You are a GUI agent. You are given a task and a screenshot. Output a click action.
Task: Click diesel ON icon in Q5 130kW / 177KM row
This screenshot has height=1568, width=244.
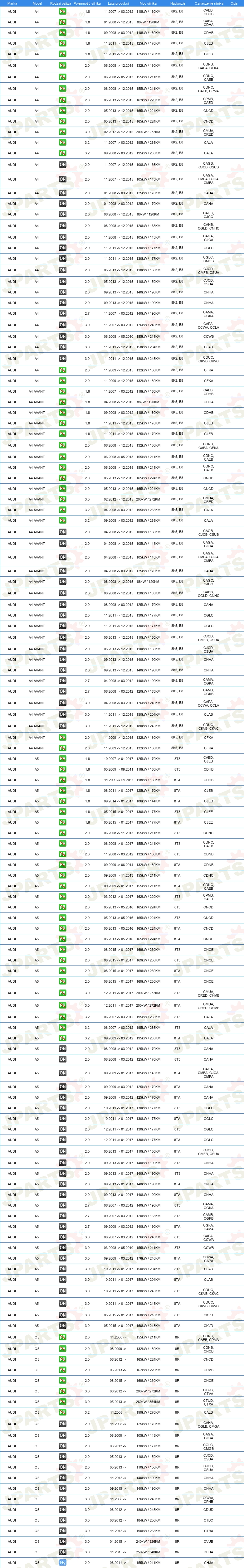pos(63,1446)
